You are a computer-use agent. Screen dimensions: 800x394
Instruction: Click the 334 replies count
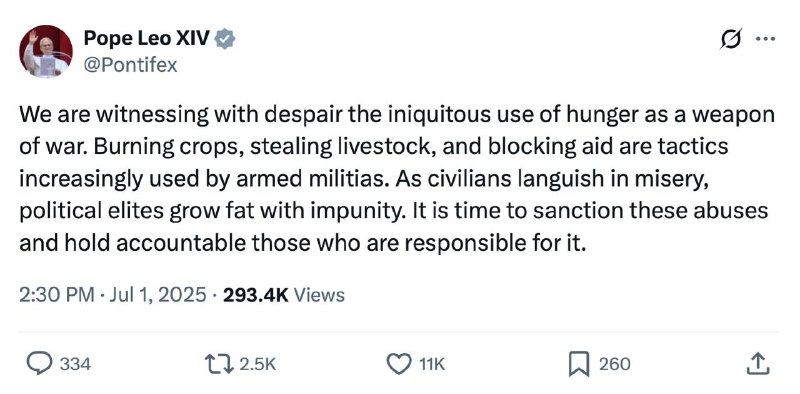[76, 364]
